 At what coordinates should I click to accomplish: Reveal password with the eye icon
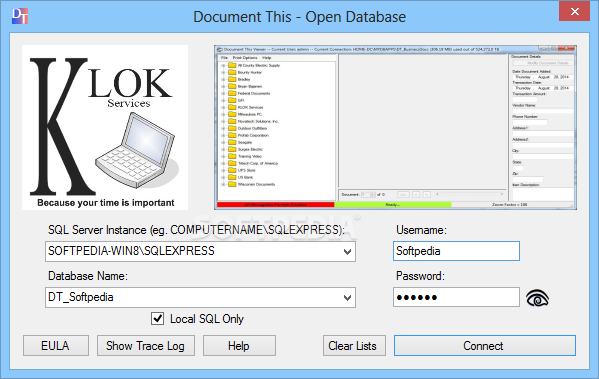pyautogui.click(x=537, y=298)
